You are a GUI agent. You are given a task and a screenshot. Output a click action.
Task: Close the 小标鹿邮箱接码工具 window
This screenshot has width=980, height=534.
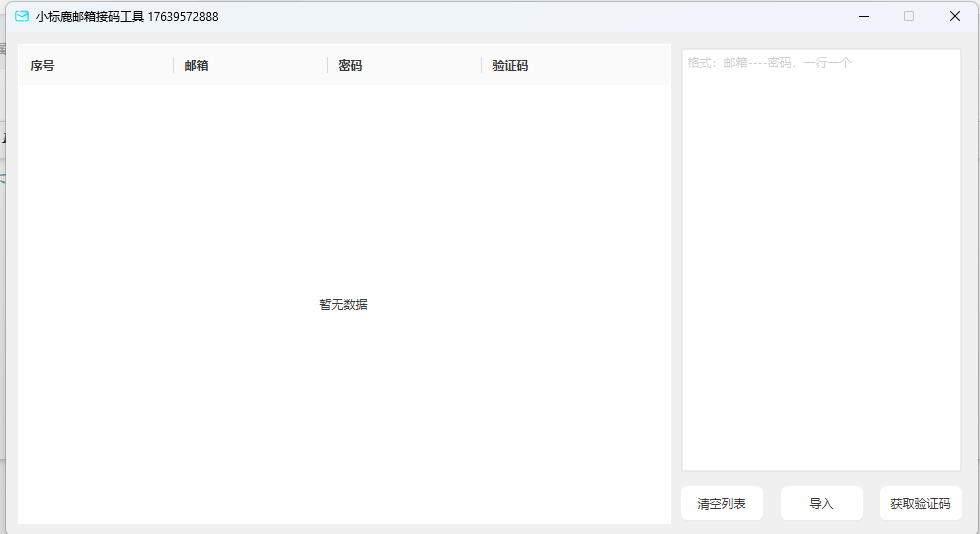point(955,16)
